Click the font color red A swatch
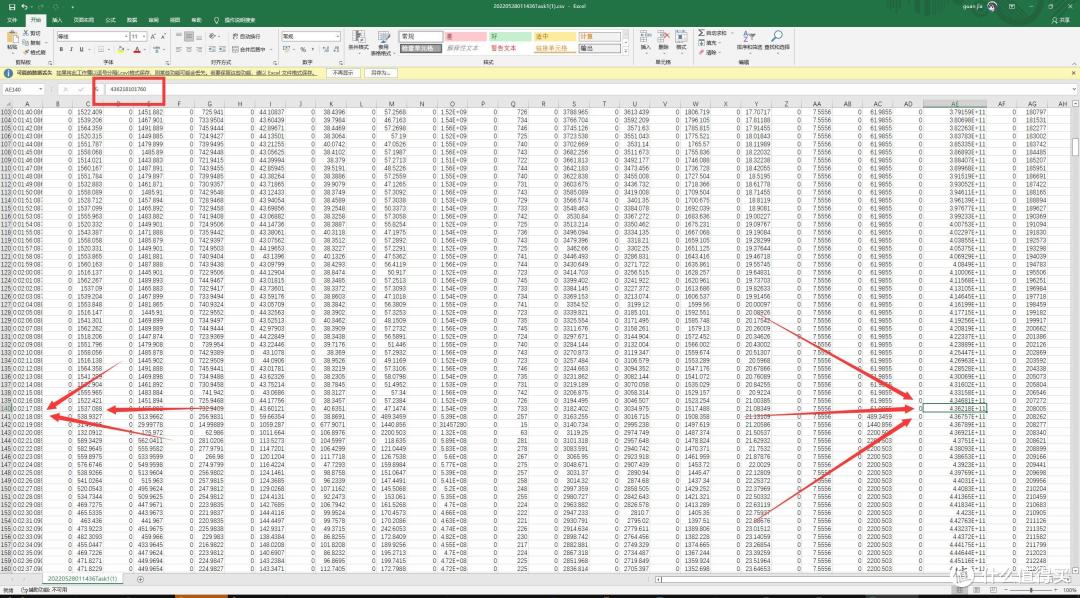 (x=136, y=50)
